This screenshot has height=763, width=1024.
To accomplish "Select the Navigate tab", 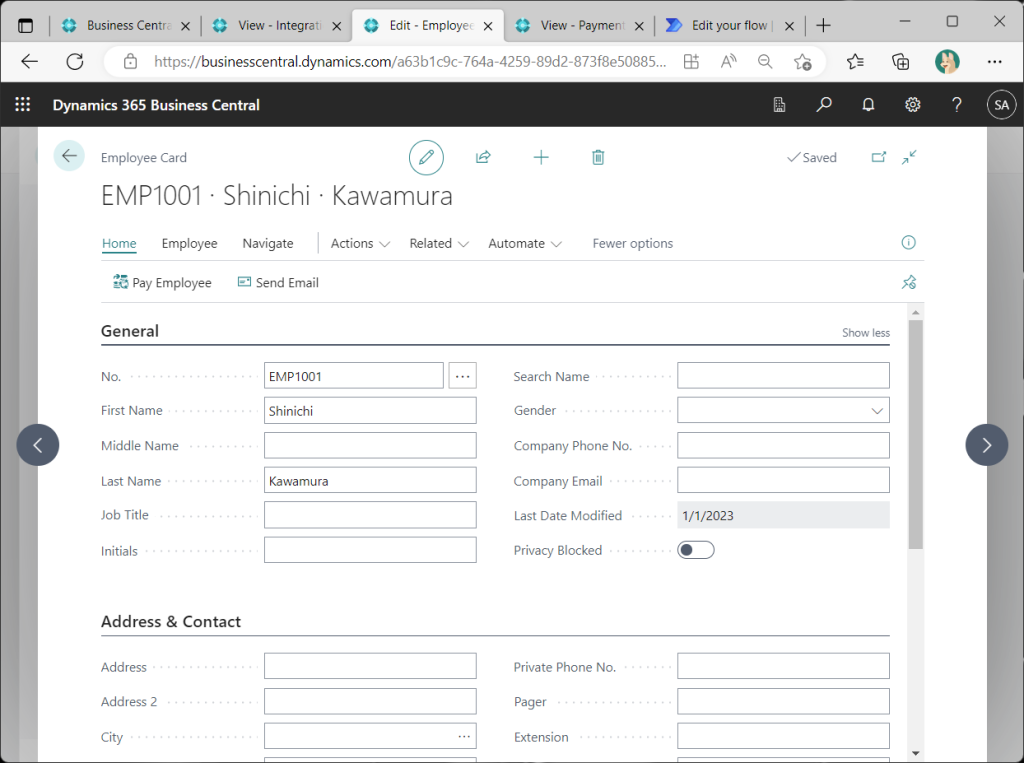I will [268, 243].
